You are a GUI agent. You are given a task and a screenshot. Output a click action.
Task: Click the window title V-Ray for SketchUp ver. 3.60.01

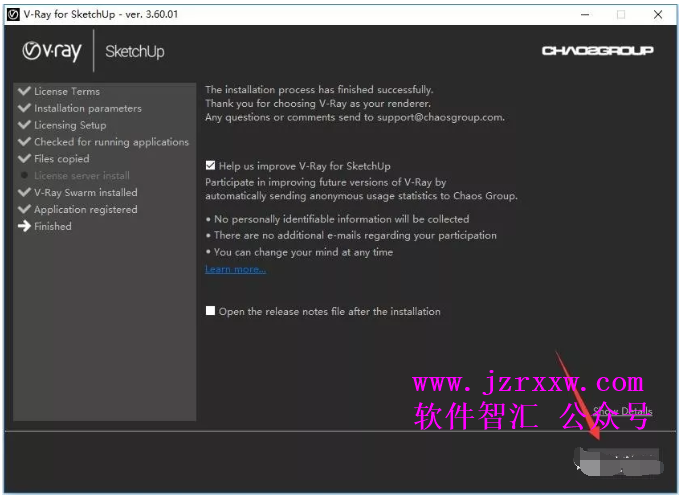101,14
